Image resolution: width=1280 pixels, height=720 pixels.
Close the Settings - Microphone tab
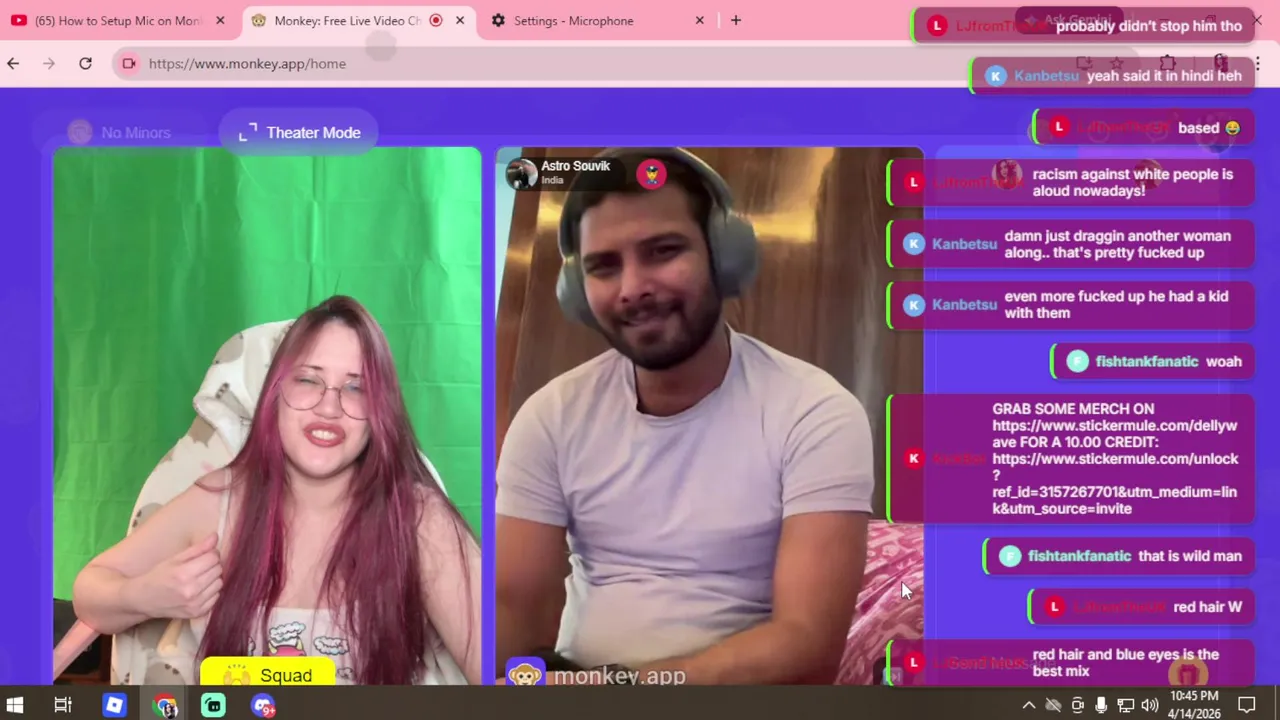click(x=700, y=20)
